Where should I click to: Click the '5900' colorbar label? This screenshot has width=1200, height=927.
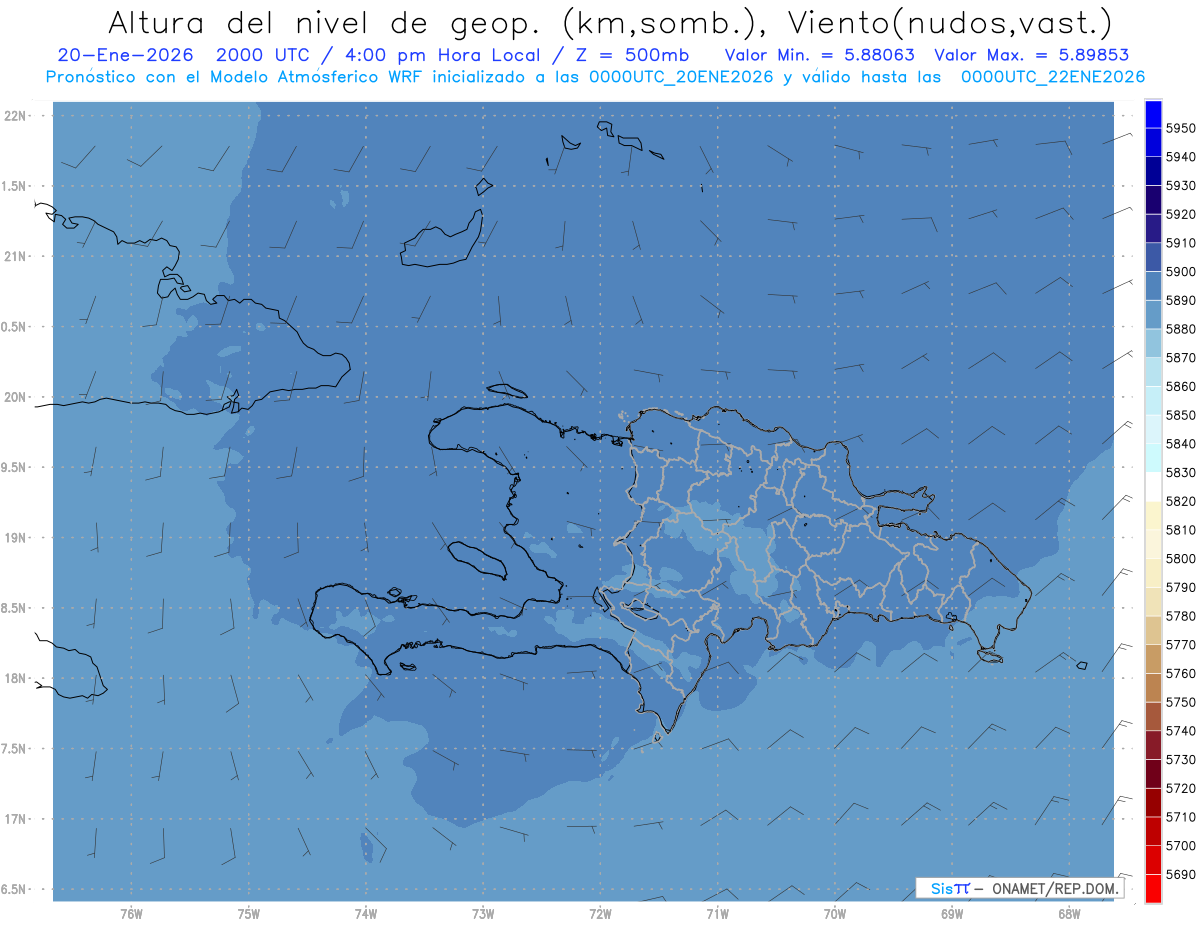1181,271
